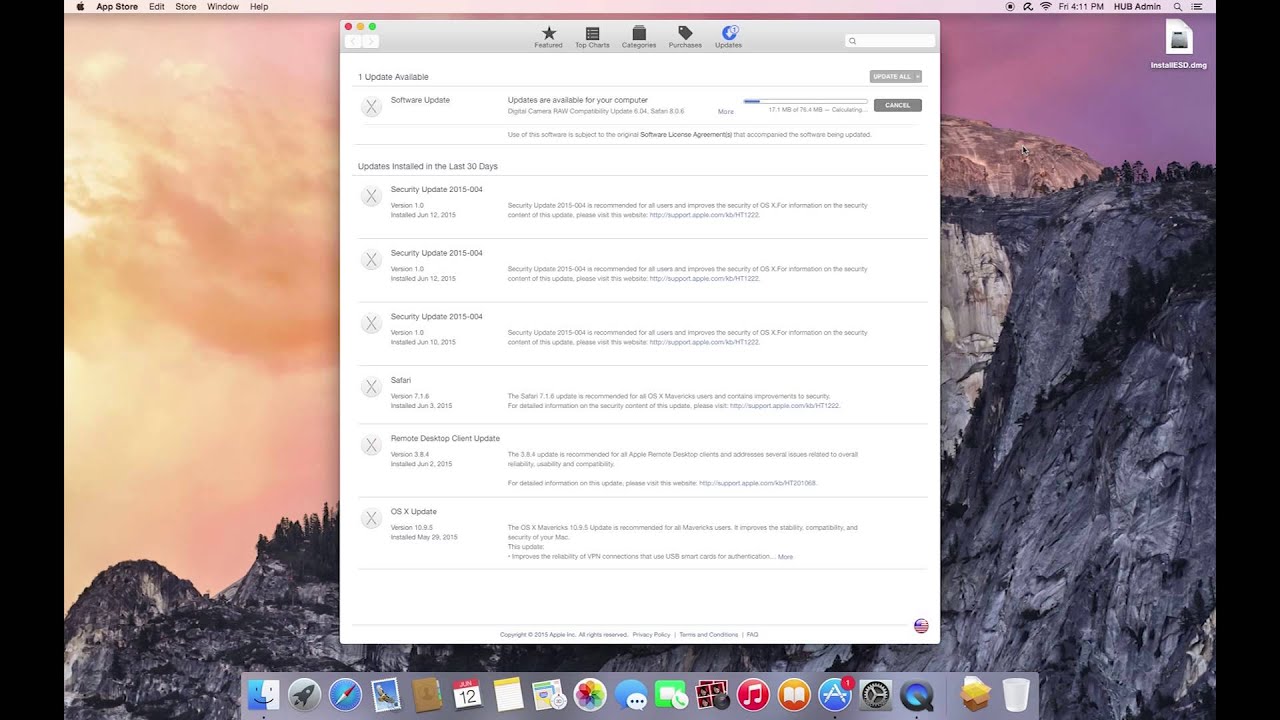
Task: Open the Window menu
Action: tap(223, 7)
